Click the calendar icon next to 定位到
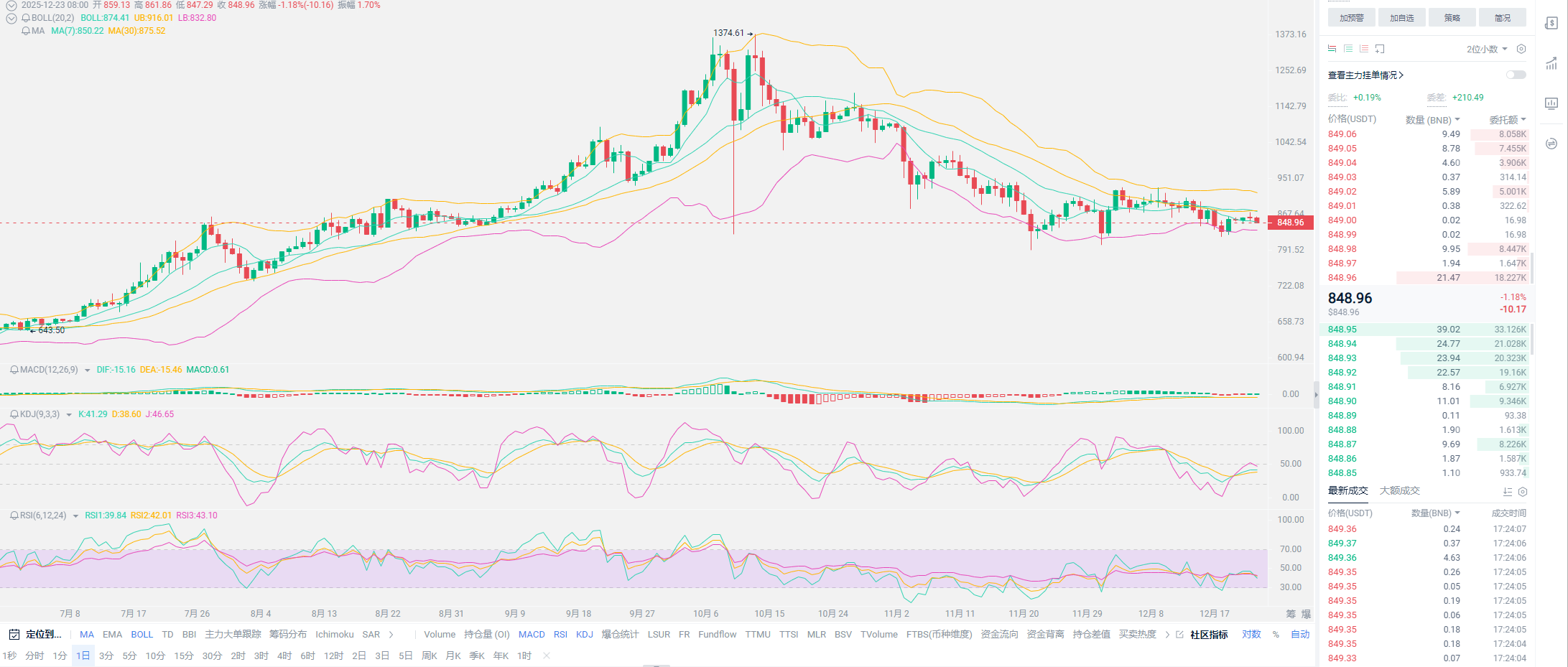This screenshot has height=667, width=1568. (x=14, y=635)
